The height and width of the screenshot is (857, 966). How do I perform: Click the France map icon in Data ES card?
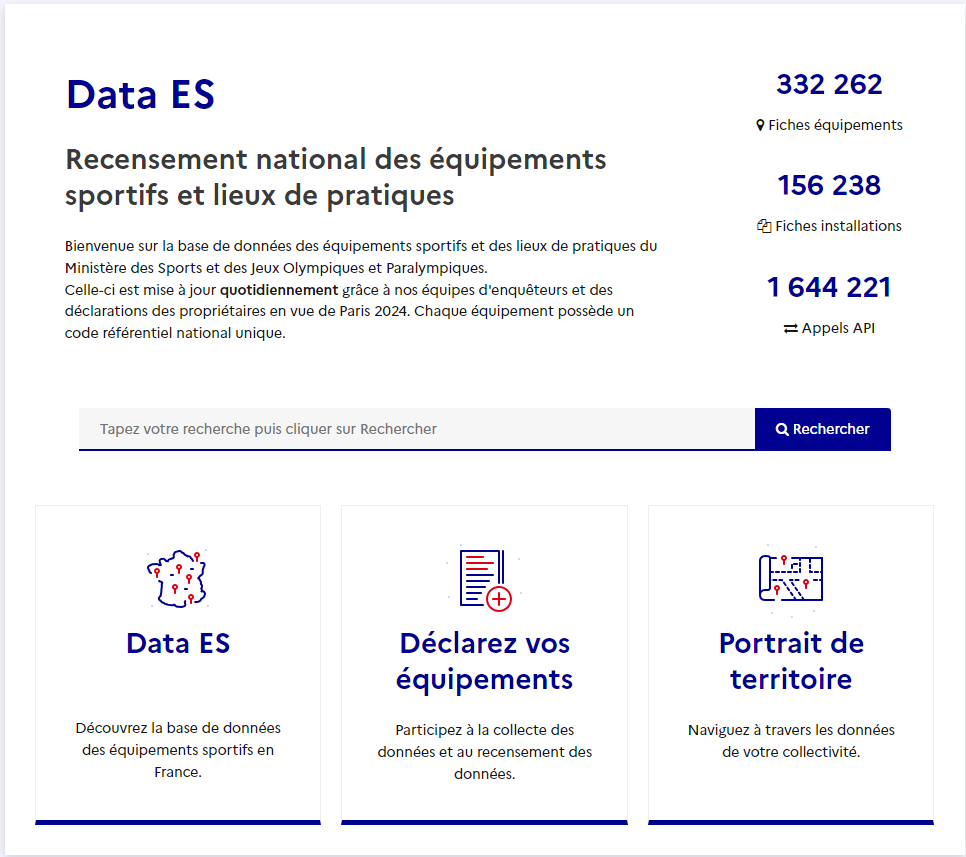177,579
